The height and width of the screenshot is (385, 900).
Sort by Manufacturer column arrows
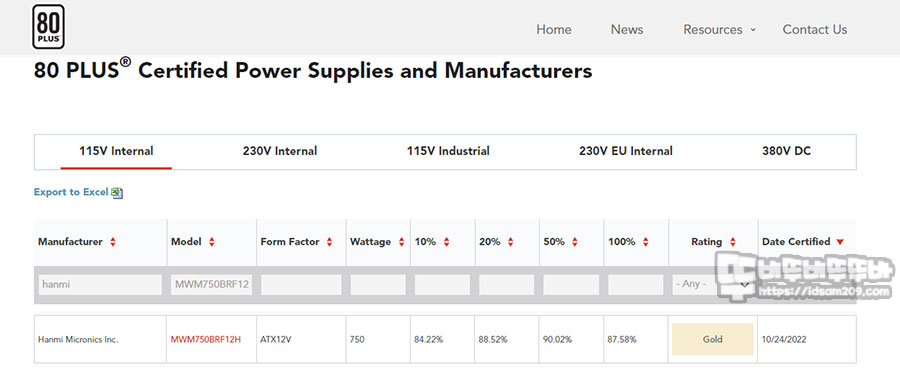pos(112,242)
